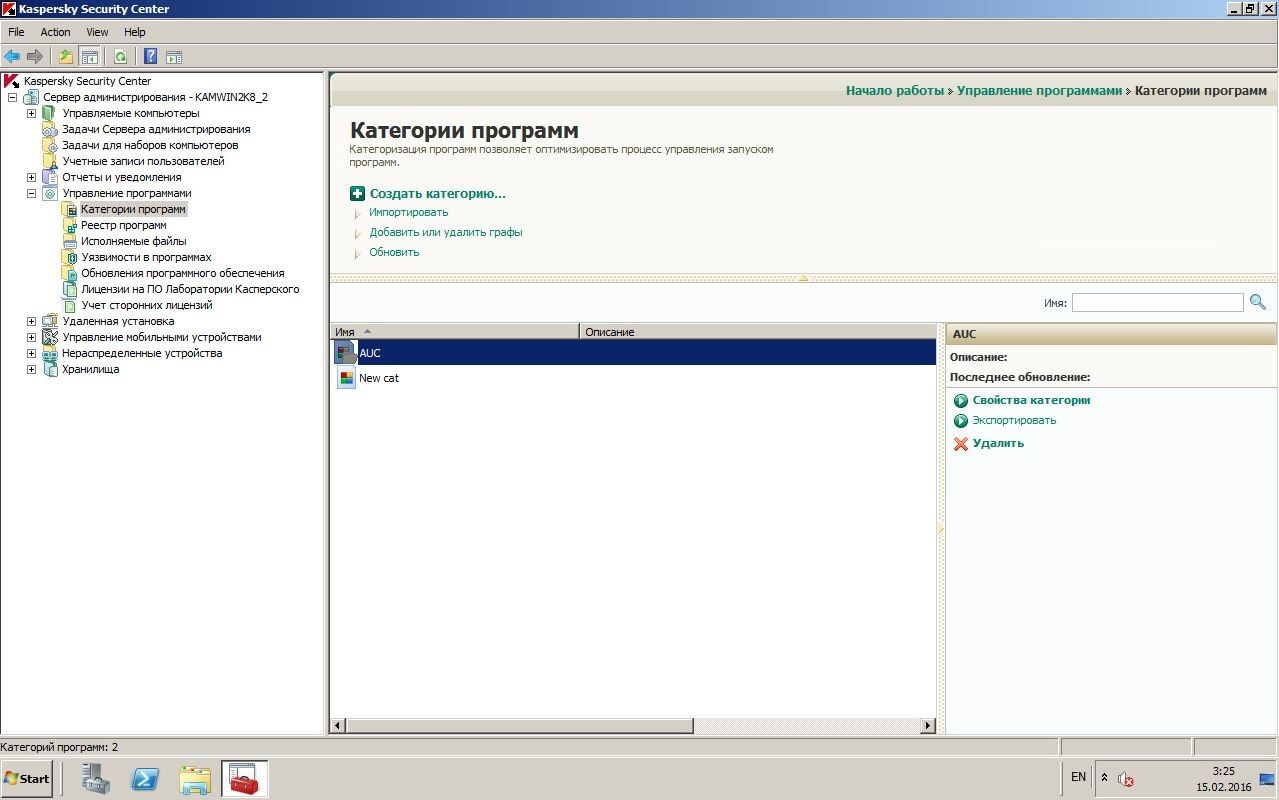The height and width of the screenshot is (800, 1279).
Task: Open the File menu
Action: click(16, 32)
